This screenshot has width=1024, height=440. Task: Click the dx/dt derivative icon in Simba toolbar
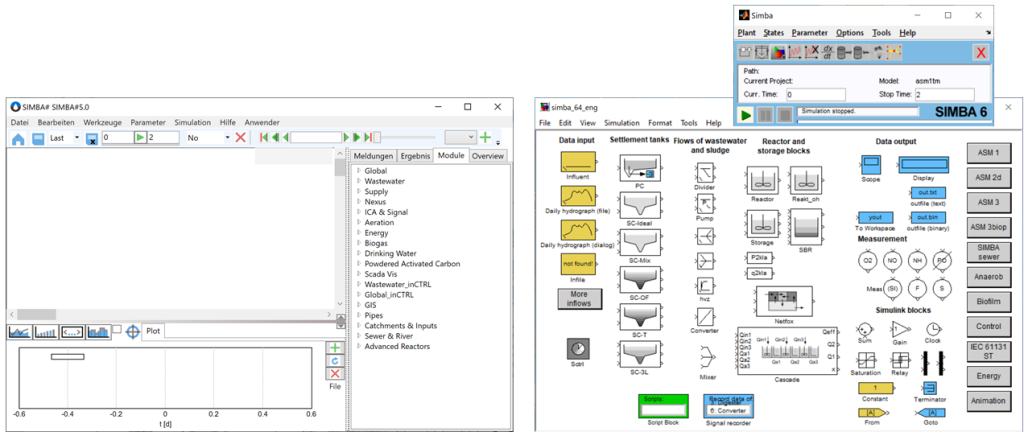pyautogui.click(x=827, y=52)
